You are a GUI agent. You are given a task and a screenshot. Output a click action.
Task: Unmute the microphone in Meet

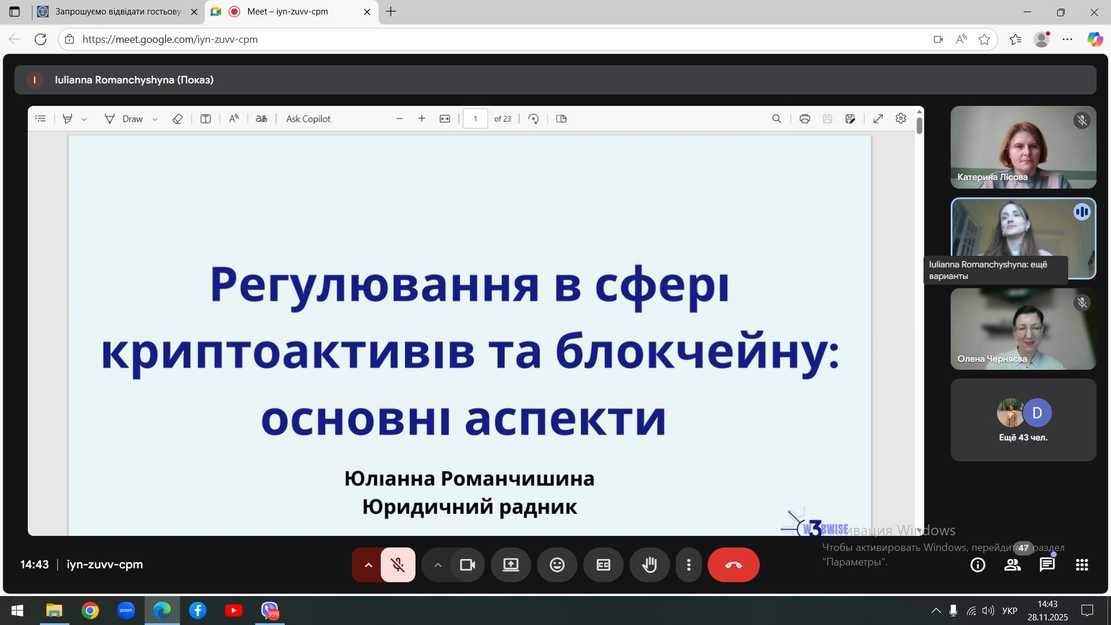[398, 565]
